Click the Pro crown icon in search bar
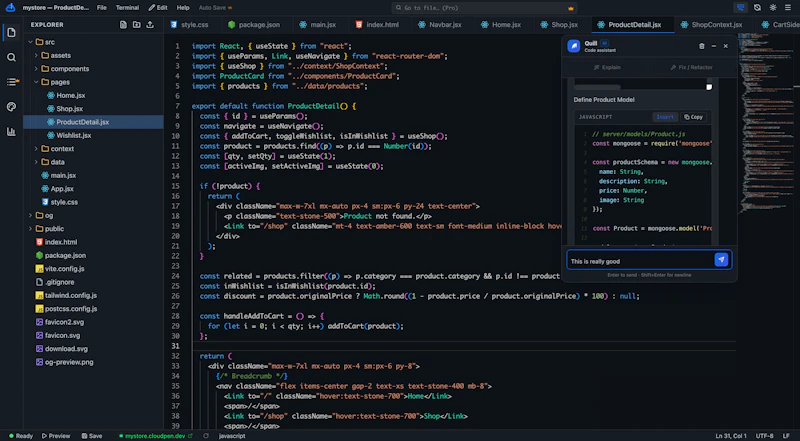 pyautogui.click(x=570, y=8)
